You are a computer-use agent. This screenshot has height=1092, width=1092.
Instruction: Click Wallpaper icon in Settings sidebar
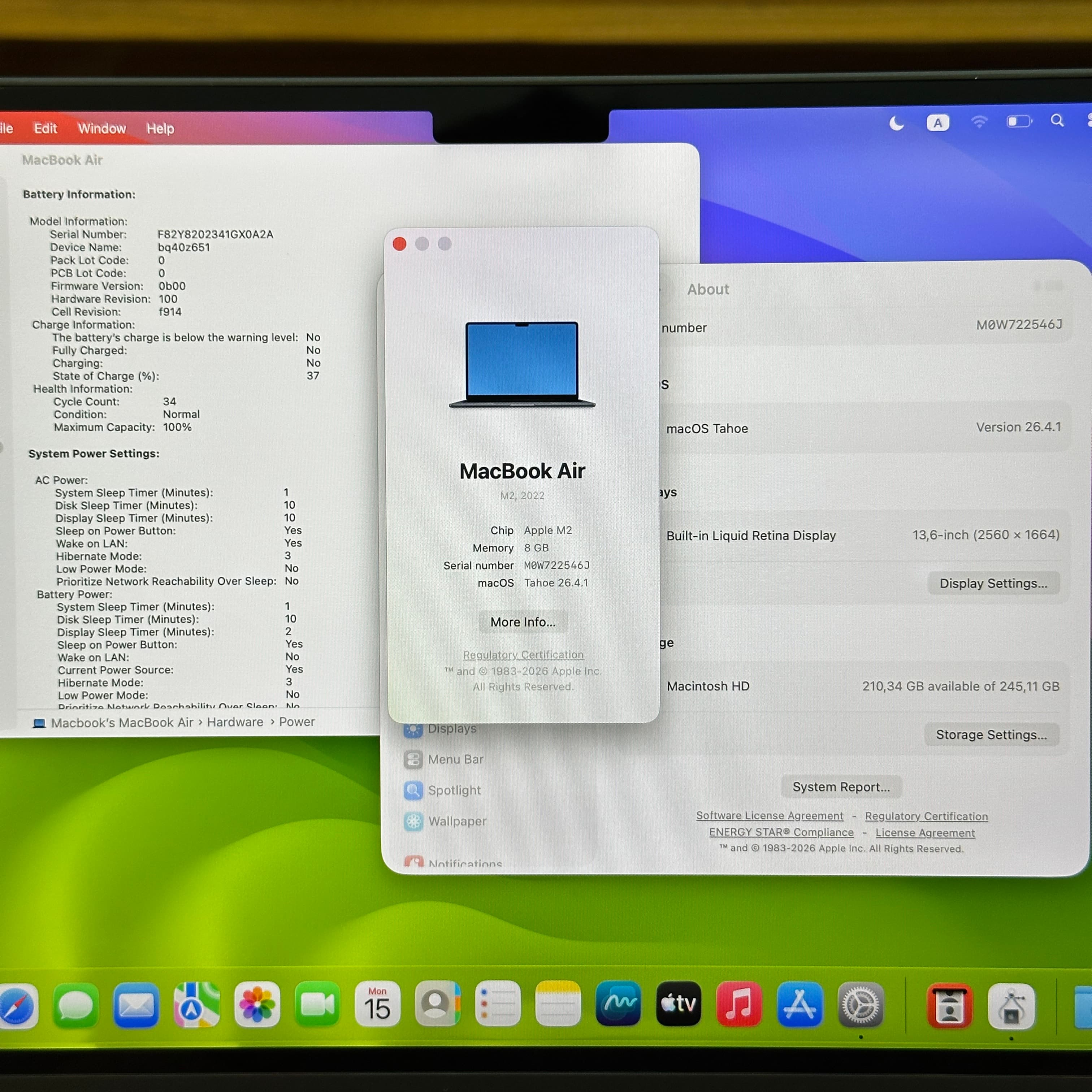(x=414, y=821)
